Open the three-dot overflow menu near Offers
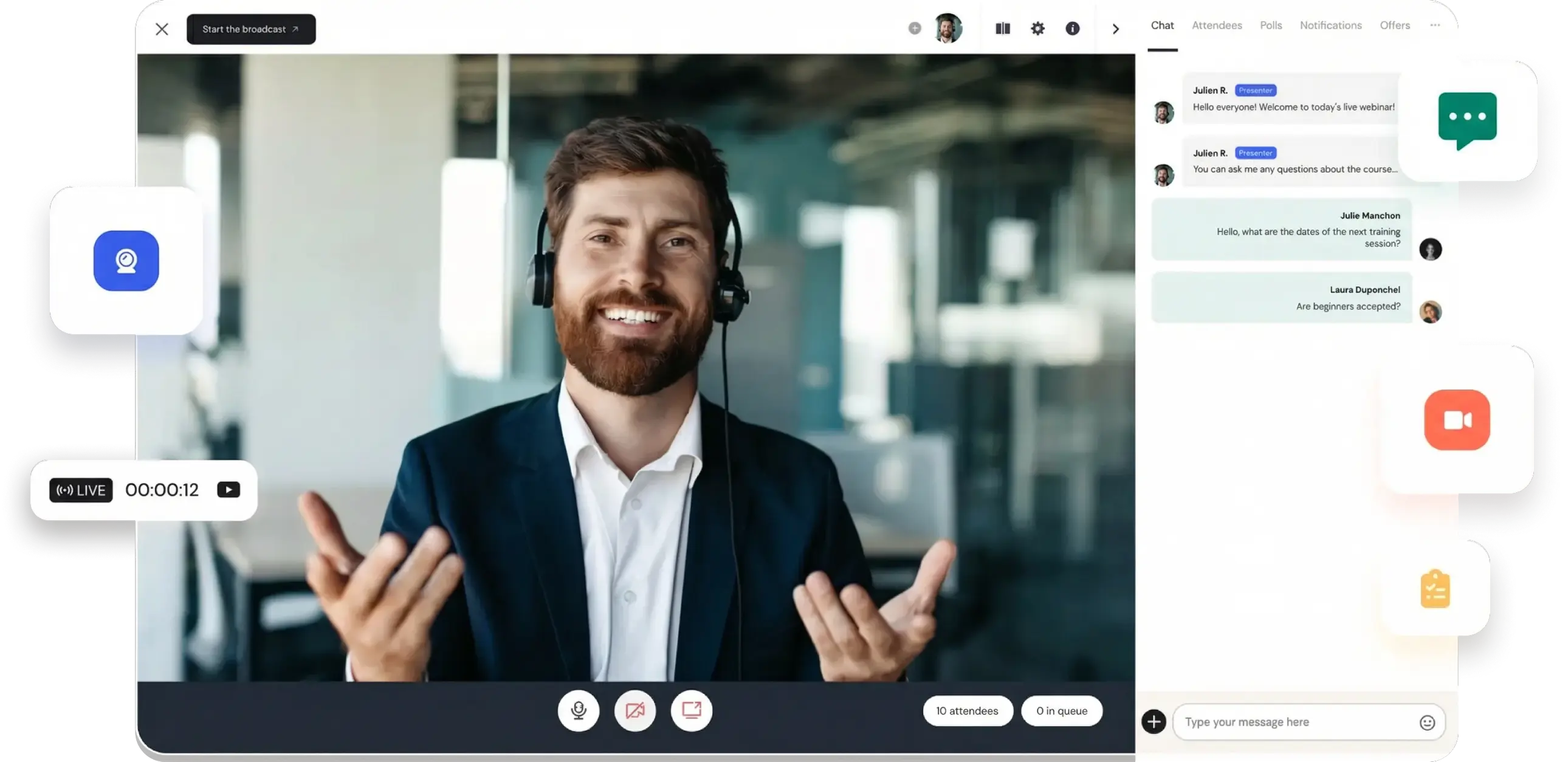This screenshot has width=1568, height=762. tap(1435, 26)
